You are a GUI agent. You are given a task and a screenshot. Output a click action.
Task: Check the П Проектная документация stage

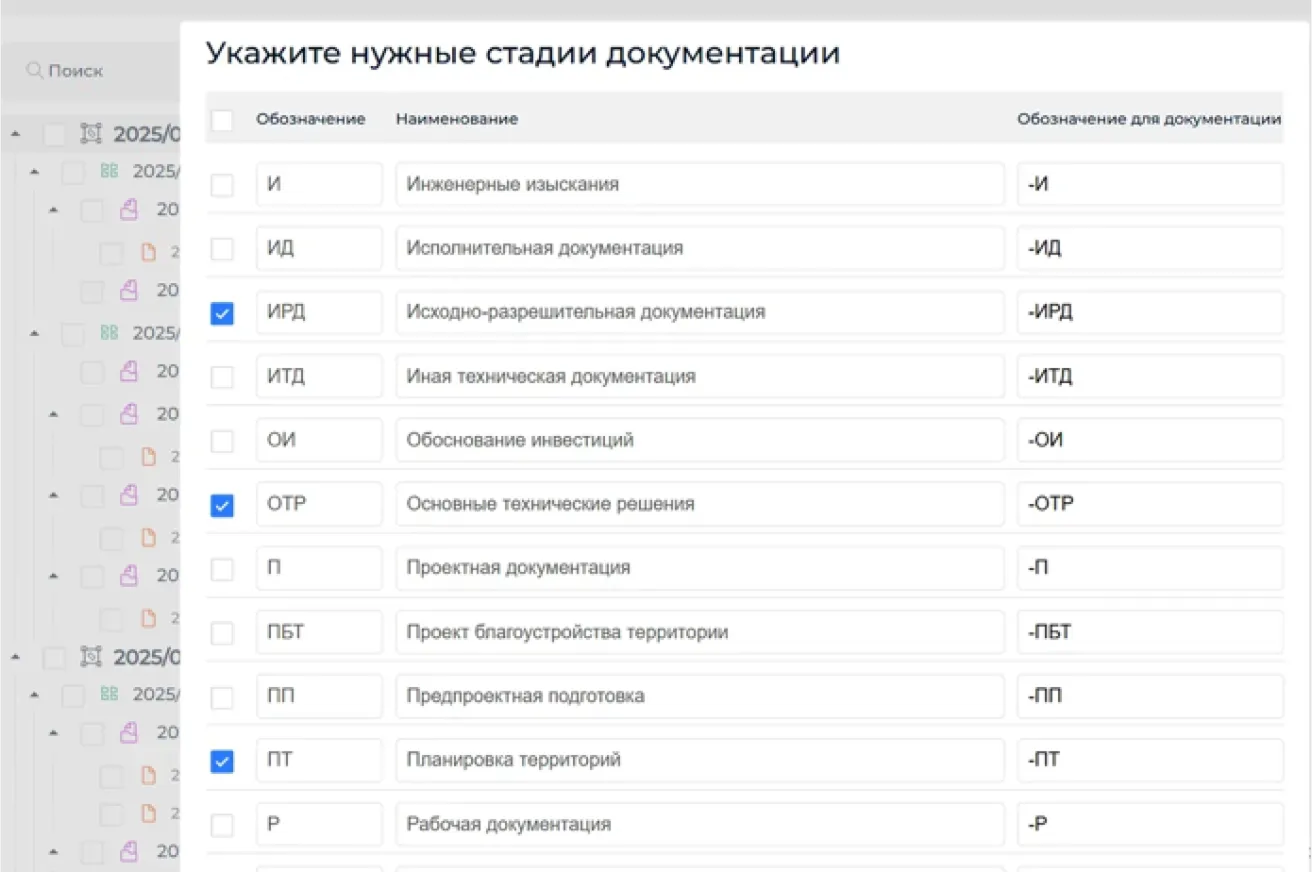pos(222,569)
